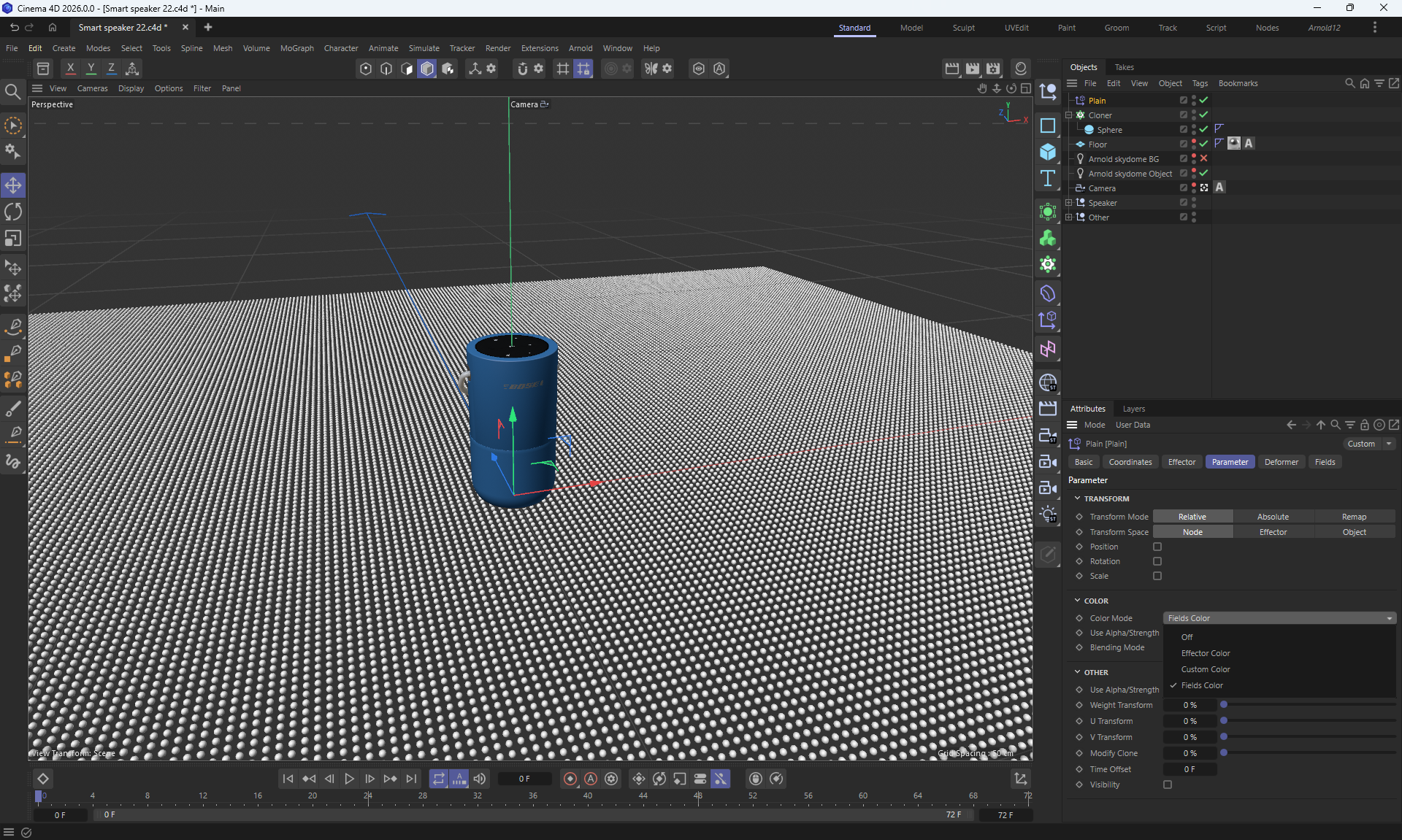This screenshot has height=840, width=1402.
Task: Enable the Scale parameter checkbox
Action: pyautogui.click(x=1157, y=576)
